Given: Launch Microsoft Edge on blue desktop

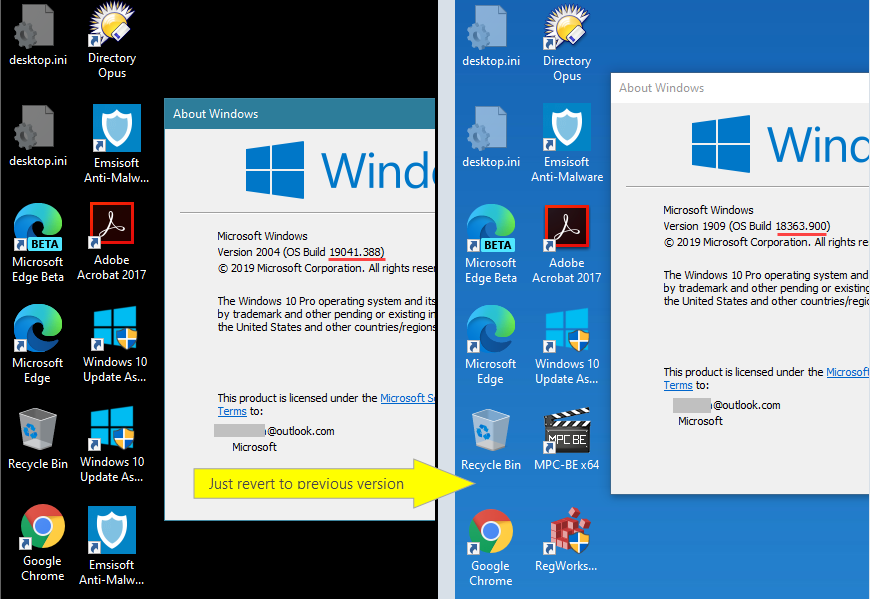Looking at the screenshot, I should click(x=490, y=345).
